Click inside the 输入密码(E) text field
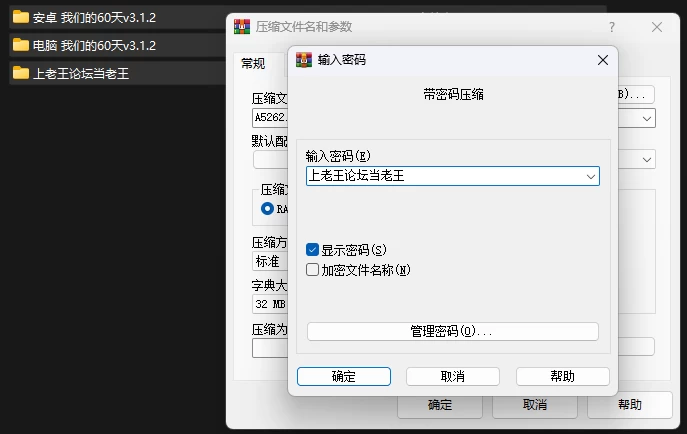This screenshot has width=687, height=434. point(445,176)
